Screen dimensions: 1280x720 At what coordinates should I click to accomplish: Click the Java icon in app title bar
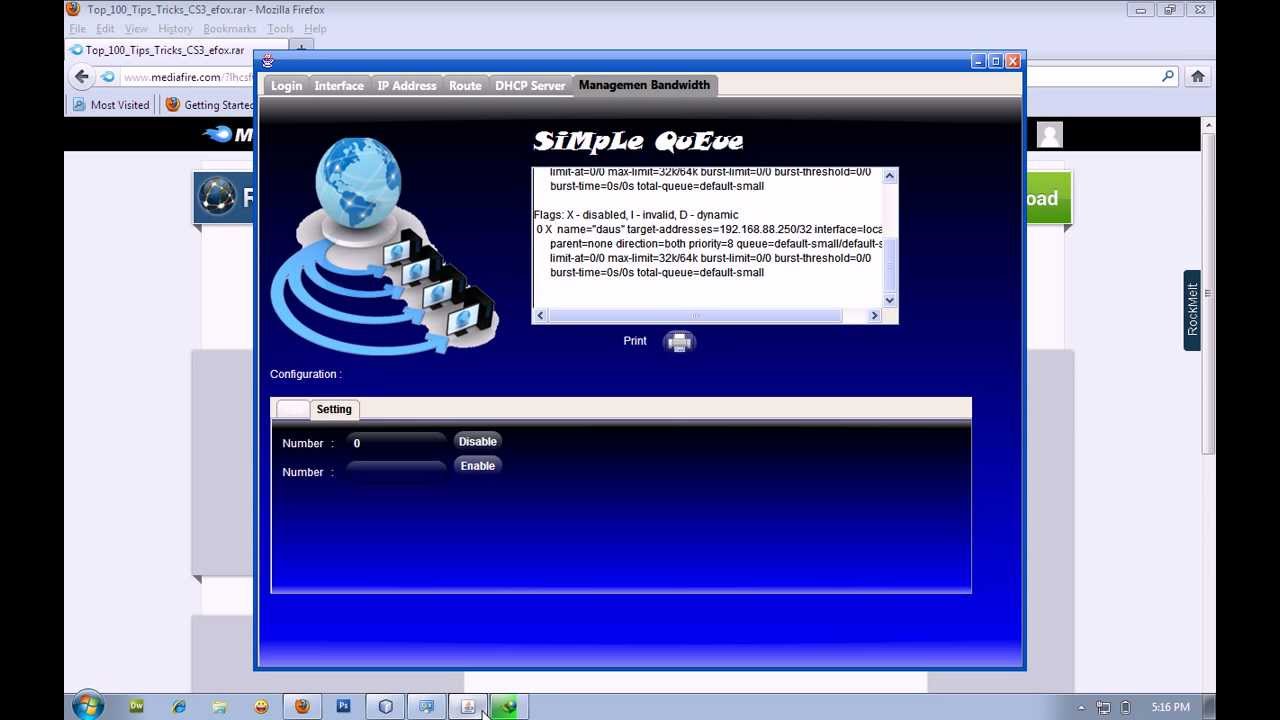click(268, 61)
